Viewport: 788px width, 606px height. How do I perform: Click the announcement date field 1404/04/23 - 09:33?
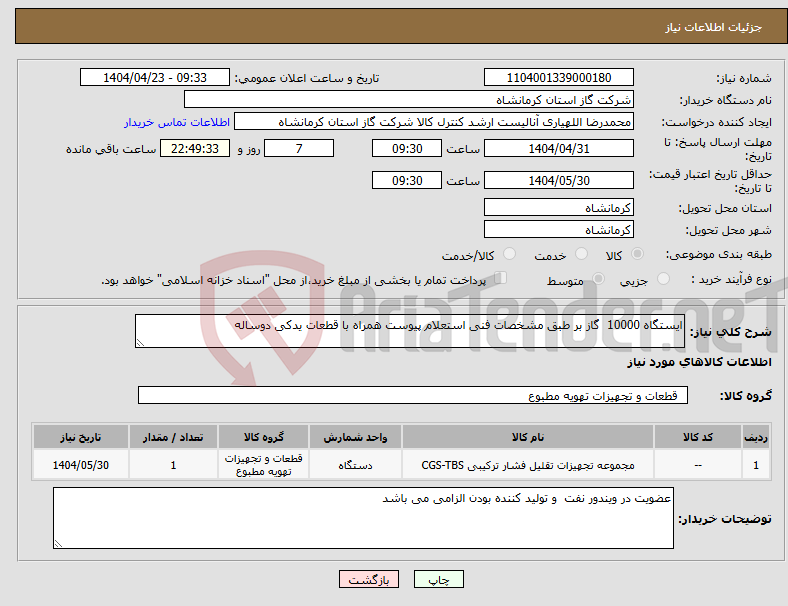pyautogui.click(x=155, y=77)
